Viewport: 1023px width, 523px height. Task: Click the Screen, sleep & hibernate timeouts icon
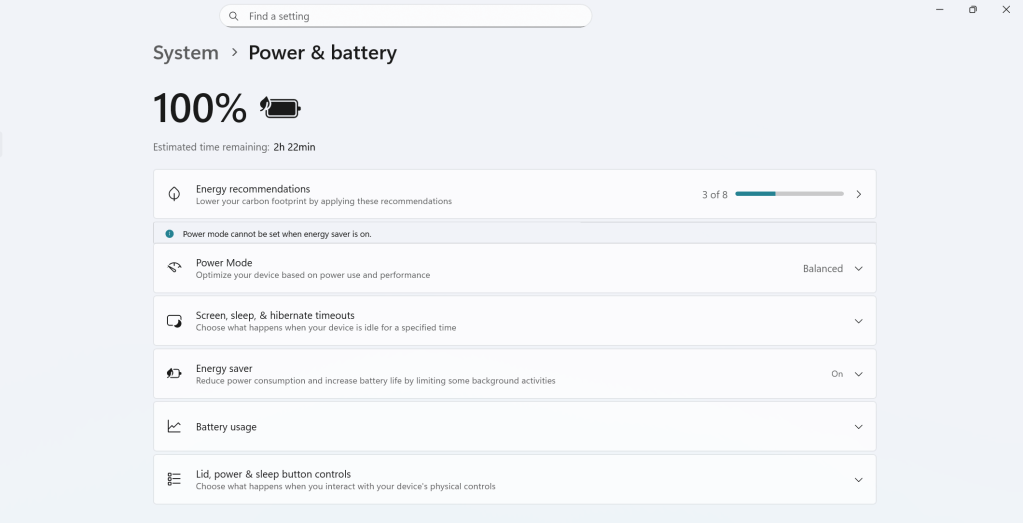(174, 321)
